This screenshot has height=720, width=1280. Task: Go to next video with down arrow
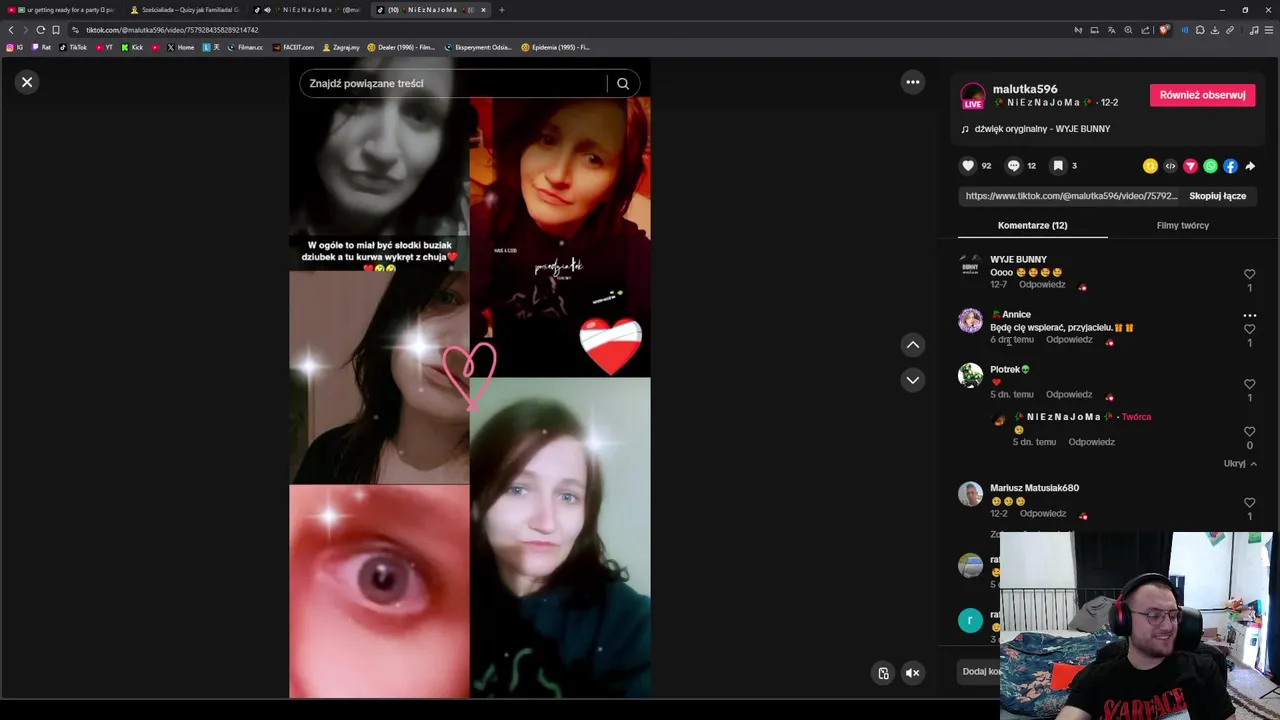click(912, 380)
